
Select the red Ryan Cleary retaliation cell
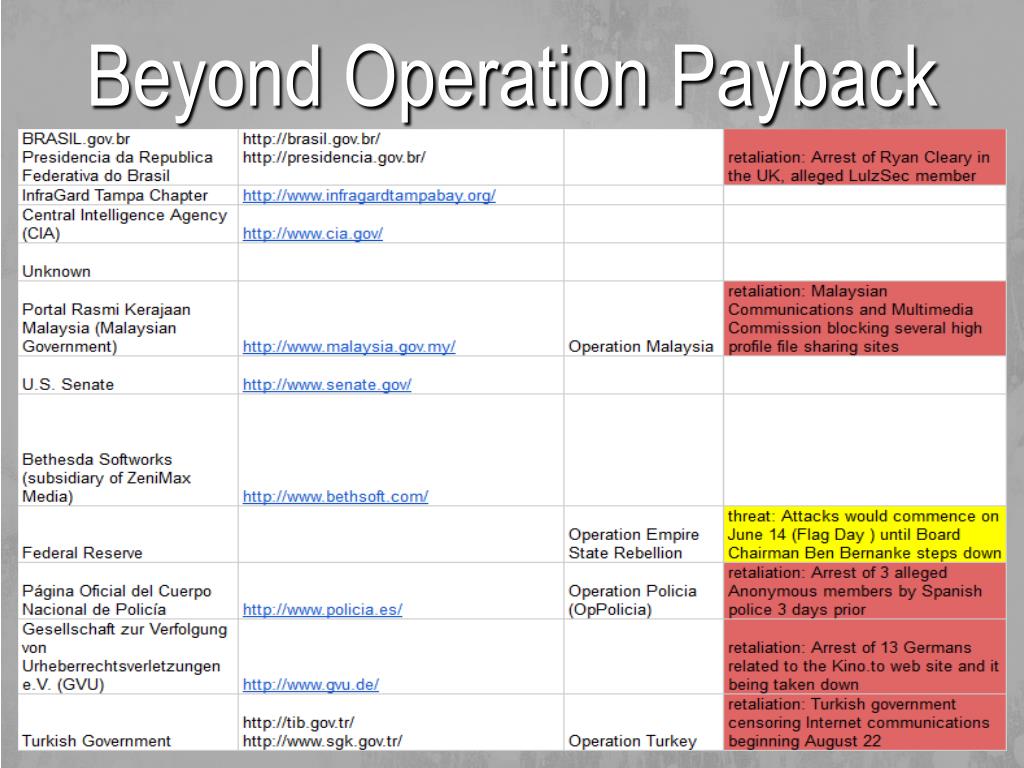click(x=865, y=157)
